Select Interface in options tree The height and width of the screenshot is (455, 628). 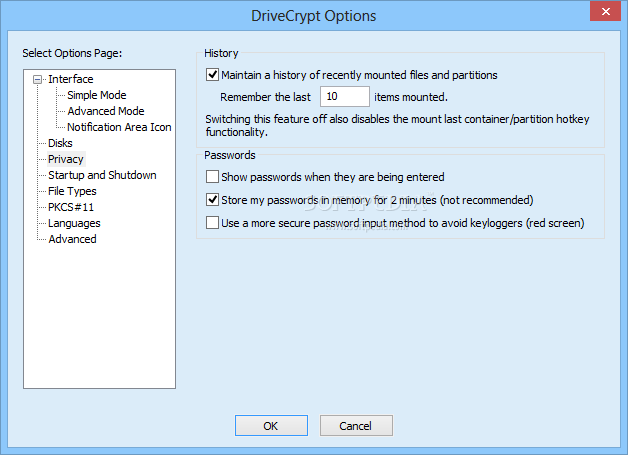point(70,79)
